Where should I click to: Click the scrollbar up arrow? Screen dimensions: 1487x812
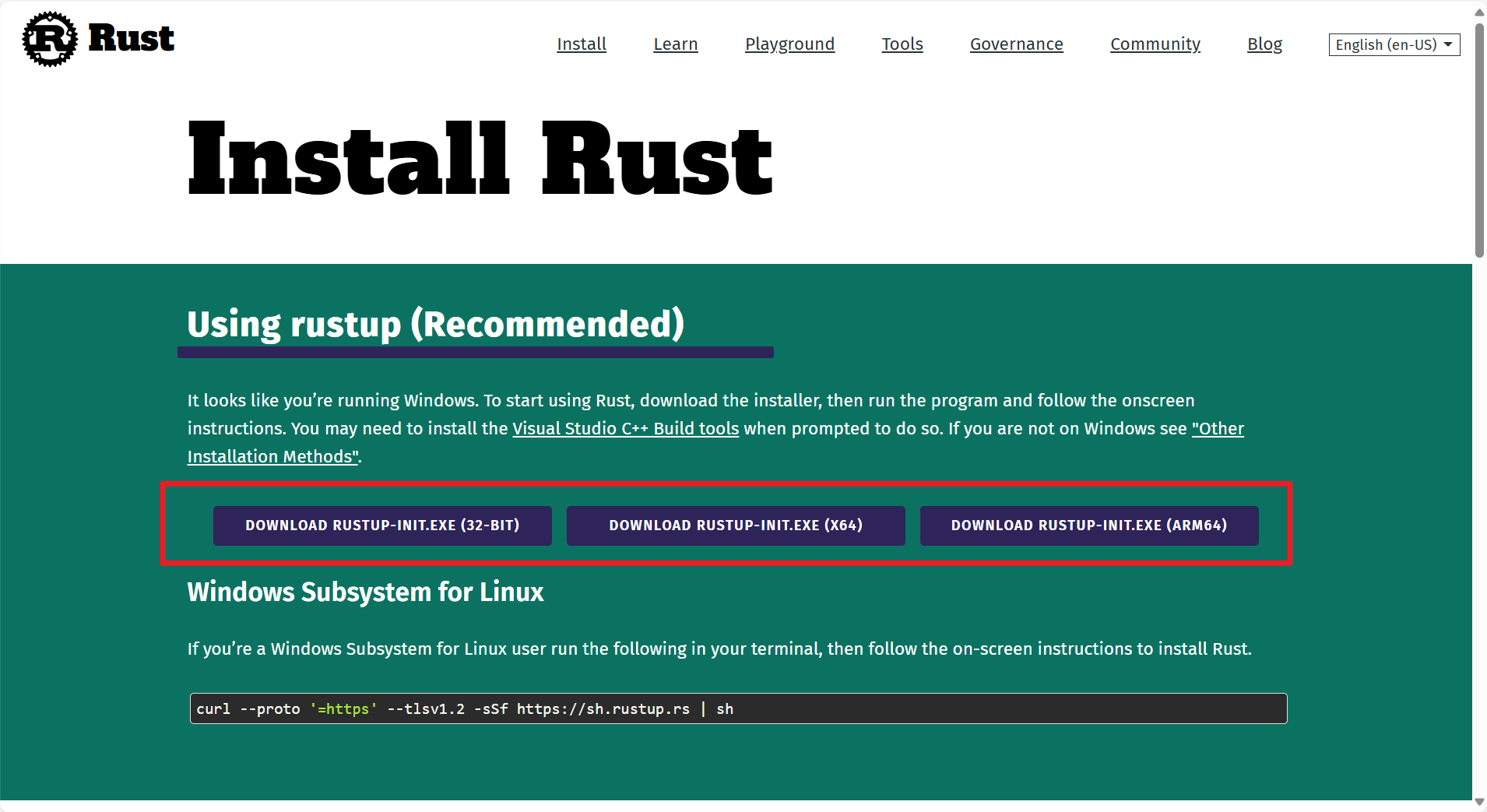click(1479, 11)
